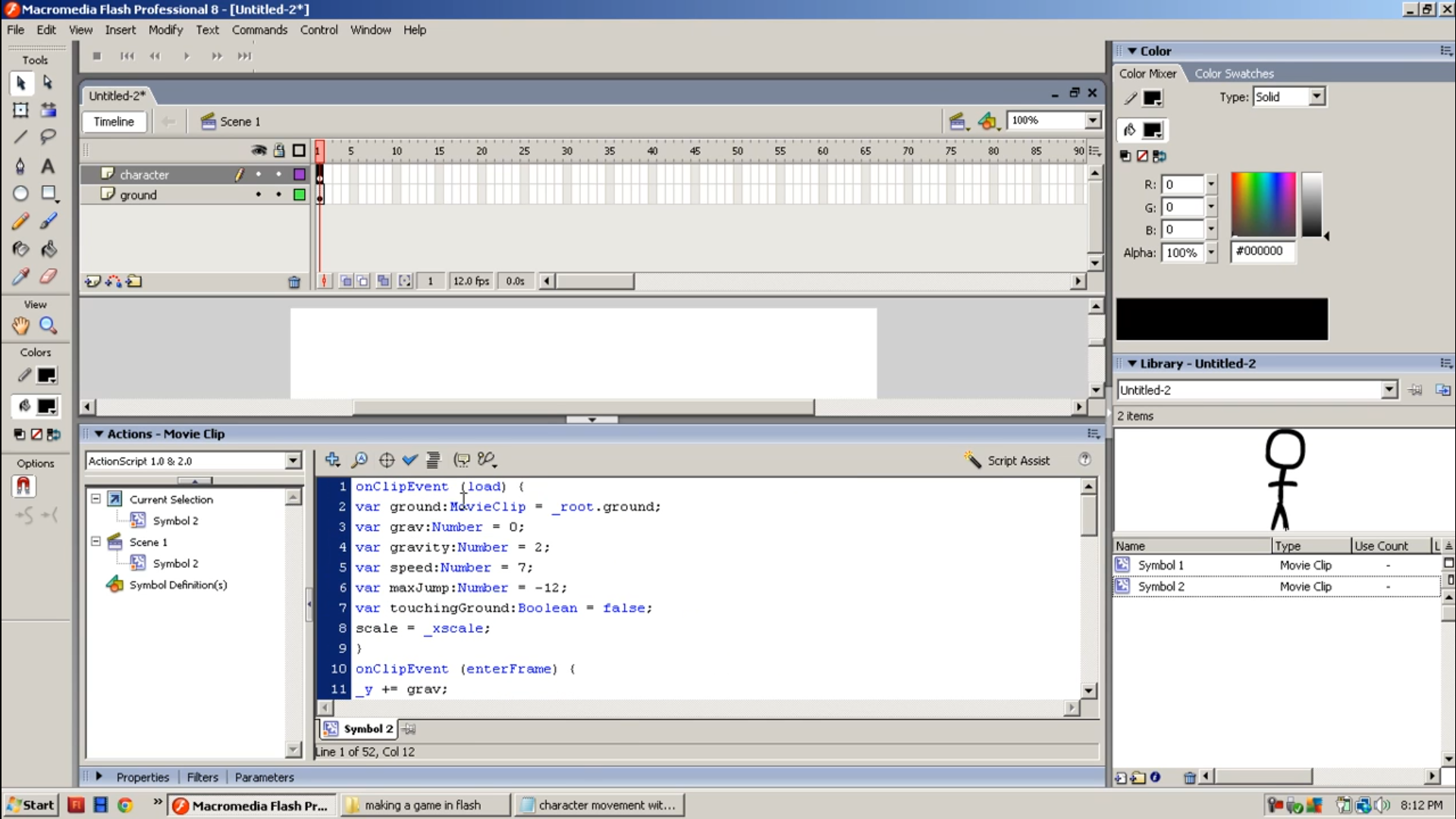Click the Check Syntax checkmark icon
Viewport: 1456px width, 819px height.
click(x=410, y=460)
